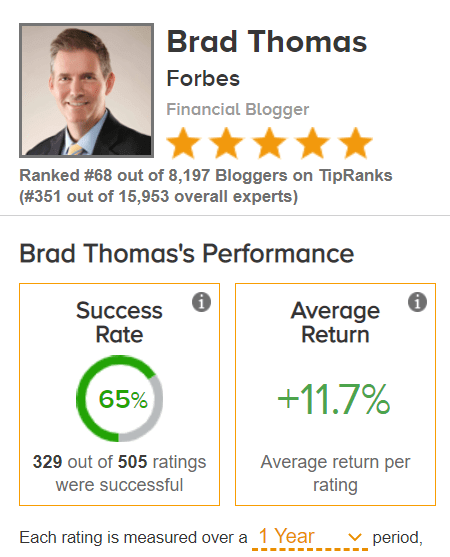This screenshot has width=450, height=557.
Task: Click the Forbes affiliation text
Action: pyautogui.click(x=203, y=79)
